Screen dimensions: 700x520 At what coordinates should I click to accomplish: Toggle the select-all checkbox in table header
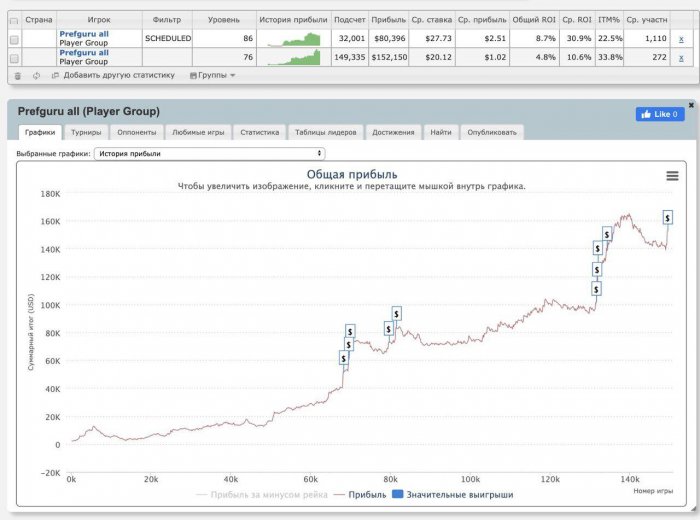(x=14, y=21)
